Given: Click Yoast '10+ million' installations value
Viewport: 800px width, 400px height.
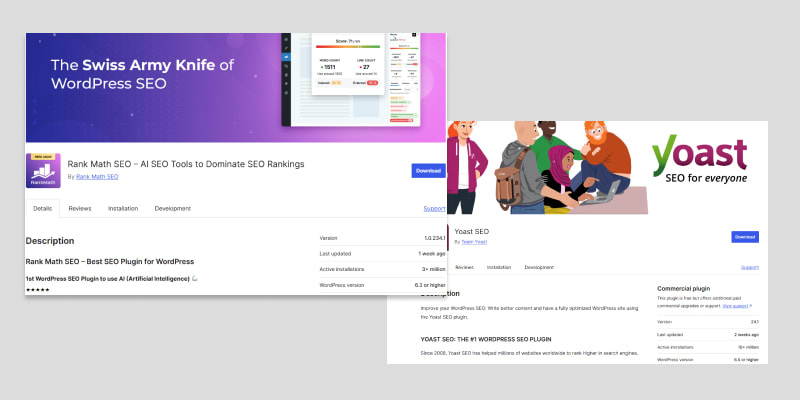Looking at the screenshot, I should pos(748,347).
